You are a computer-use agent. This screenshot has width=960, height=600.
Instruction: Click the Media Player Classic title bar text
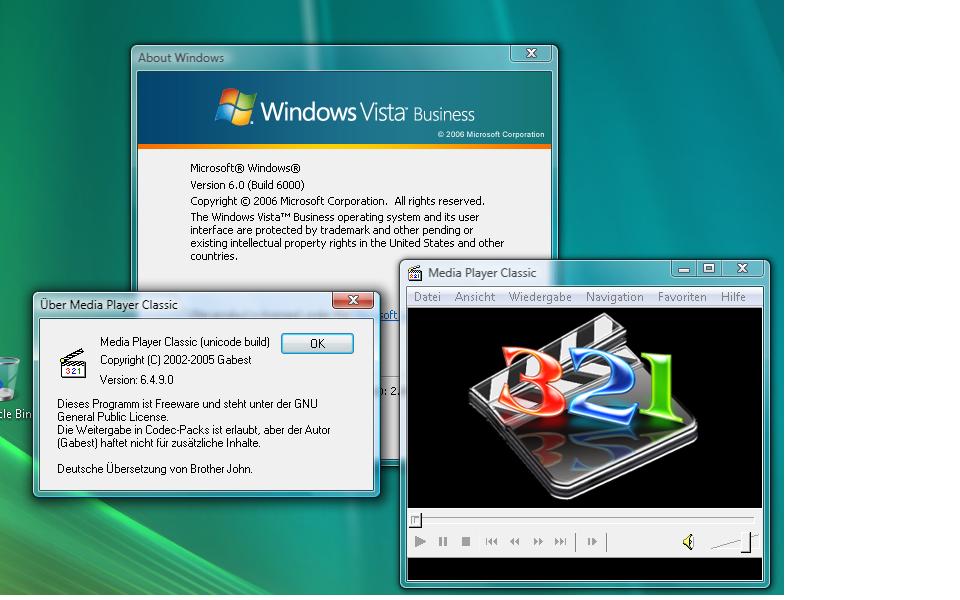click(482, 273)
